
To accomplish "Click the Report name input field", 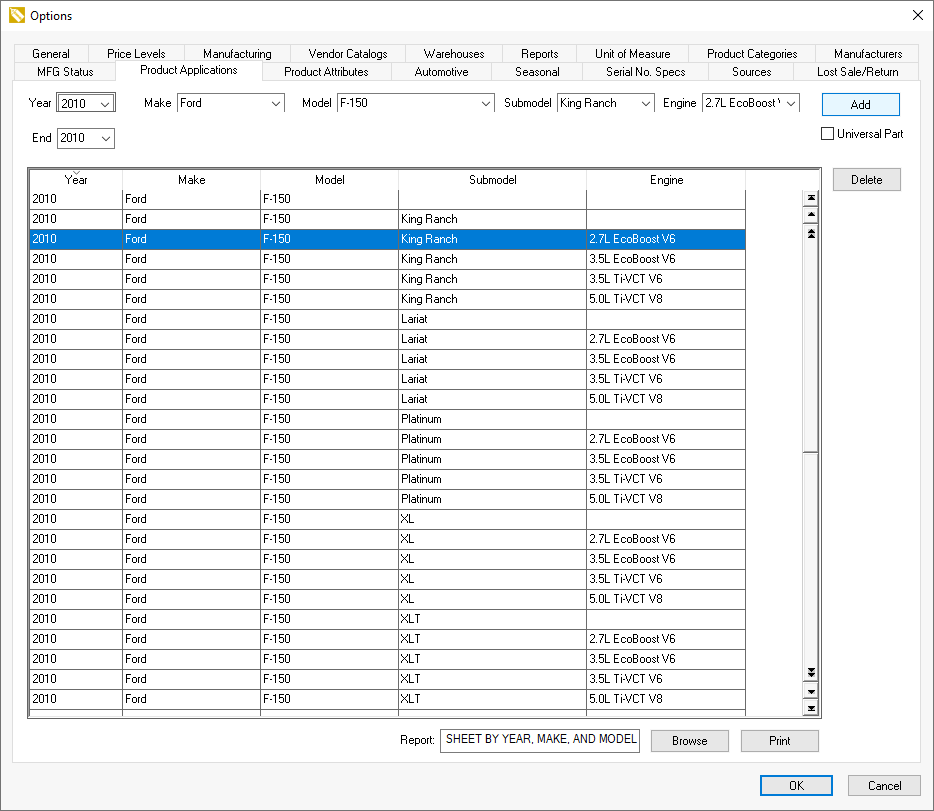I will click(x=539, y=740).
